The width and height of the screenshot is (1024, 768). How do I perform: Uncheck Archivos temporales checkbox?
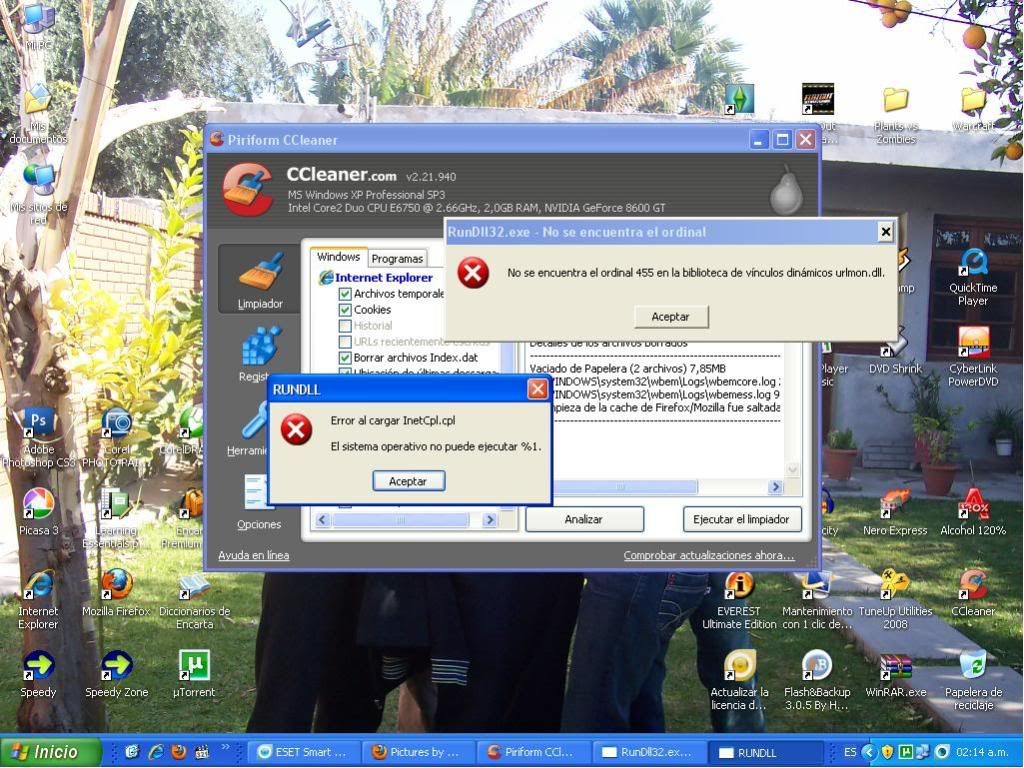coord(345,294)
